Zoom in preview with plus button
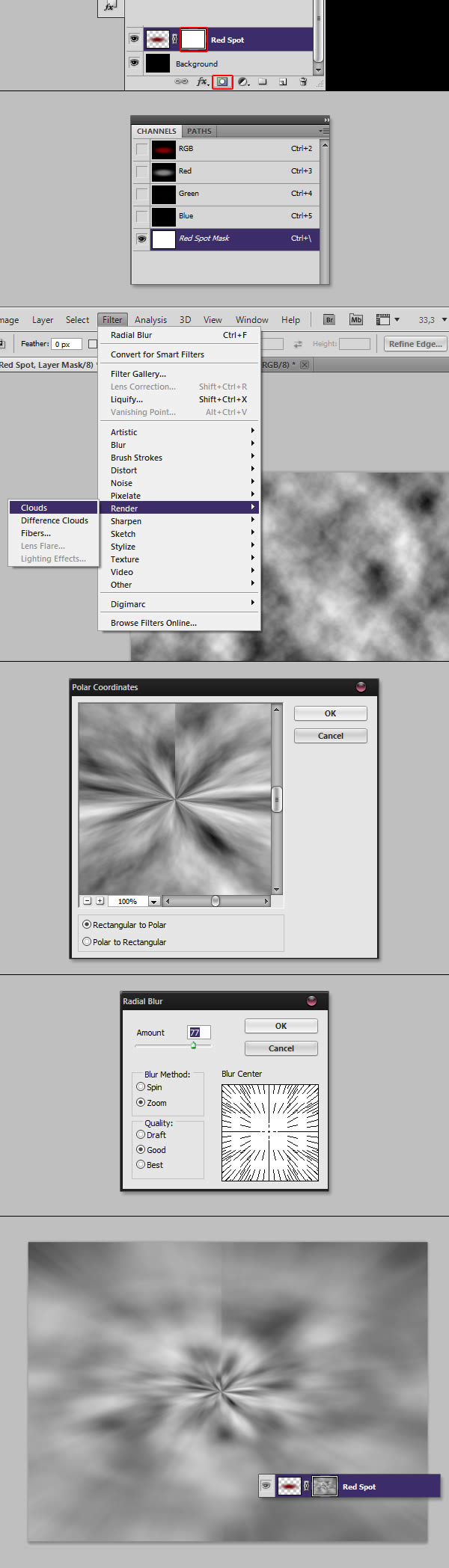The image size is (449, 1568). (100, 901)
